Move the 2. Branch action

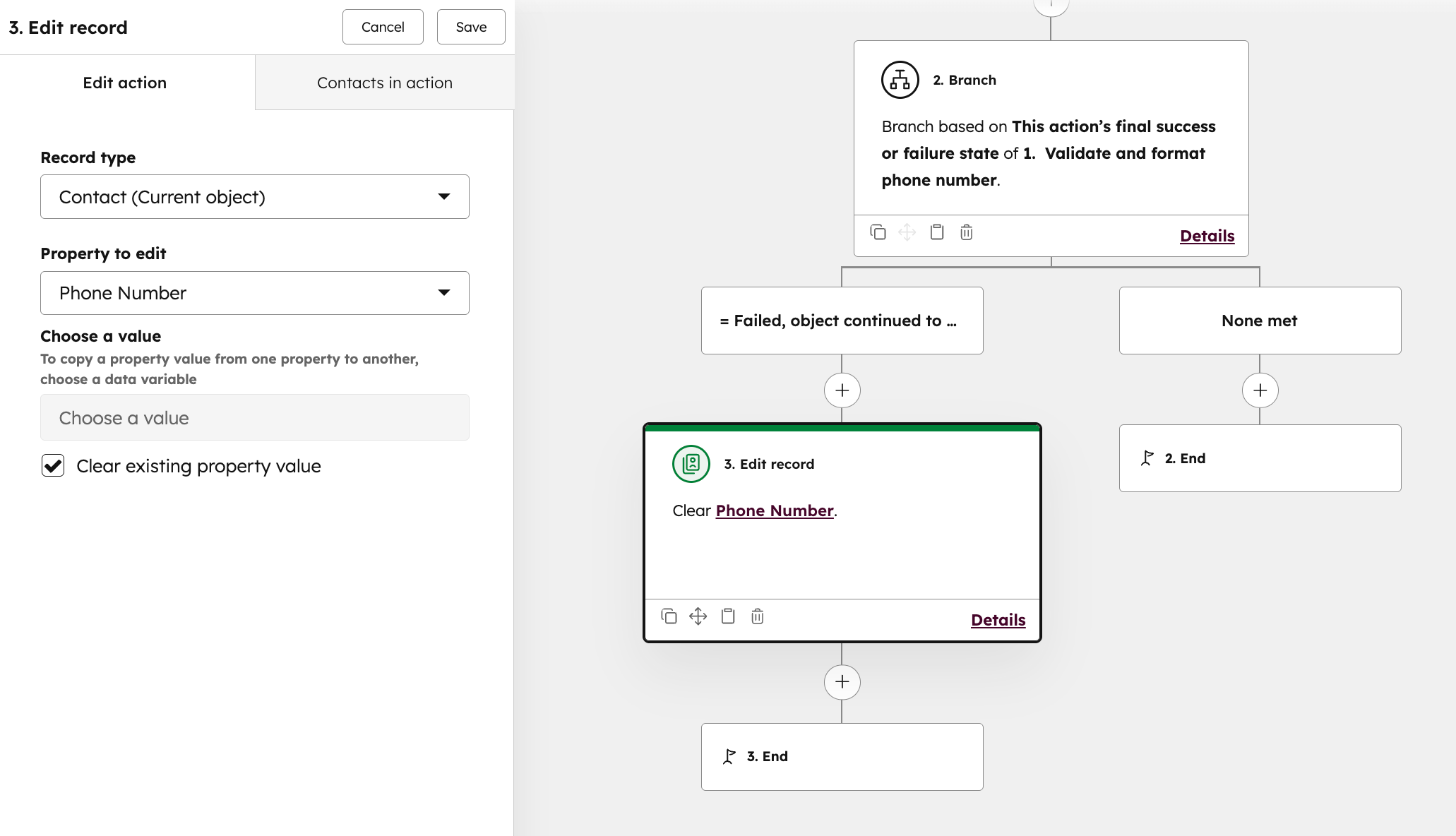907,232
